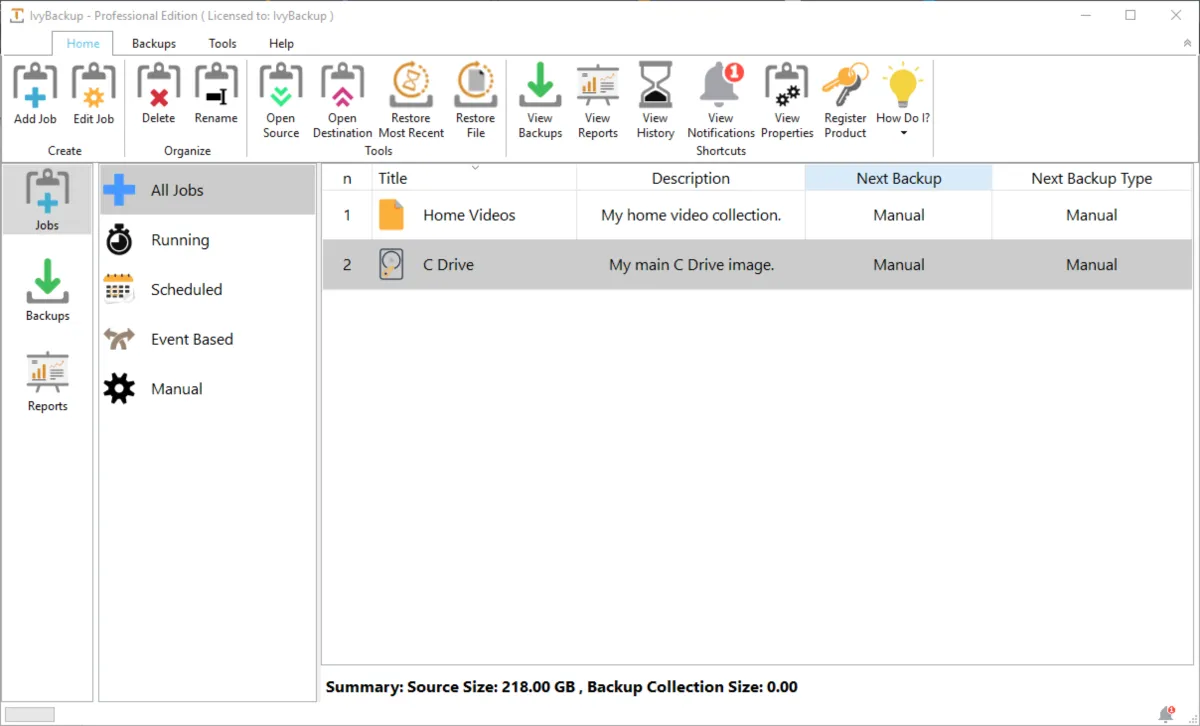
Task: Click Next Backup cell for C Drive
Action: pyautogui.click(x=899, y=265)
